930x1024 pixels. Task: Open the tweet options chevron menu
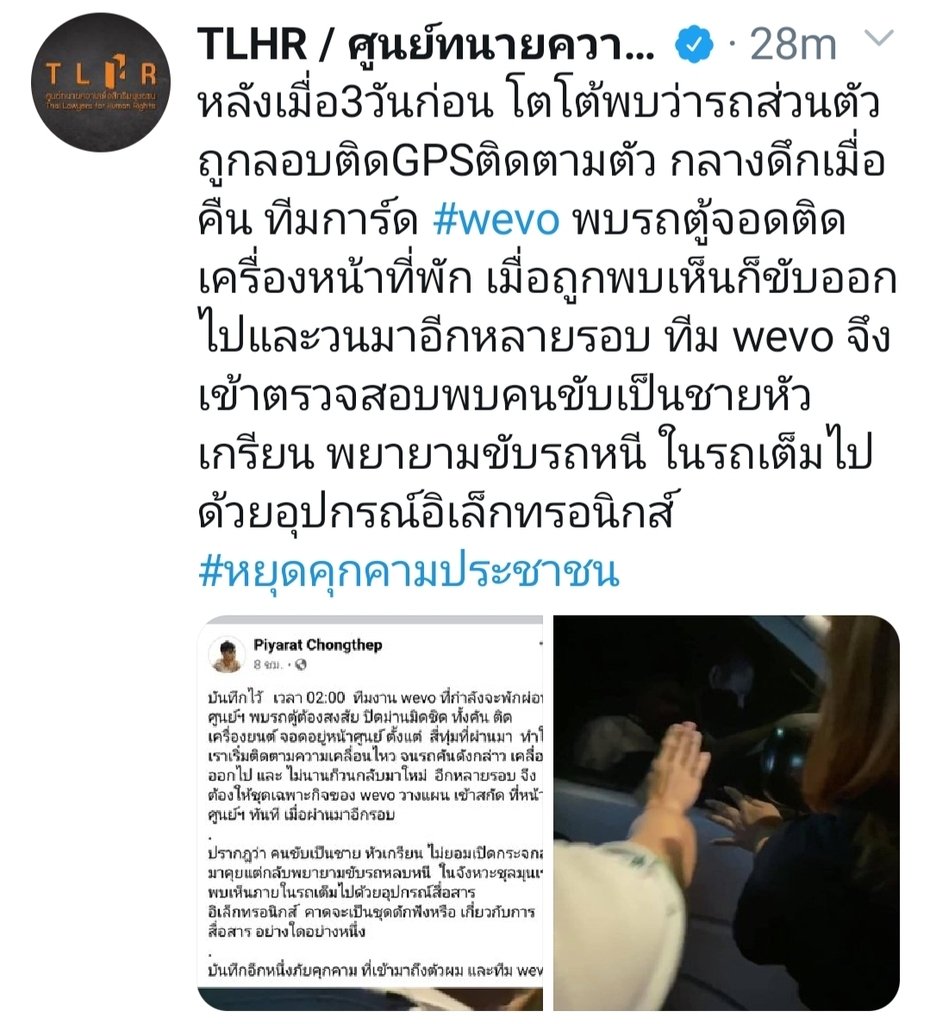point(878,38)
